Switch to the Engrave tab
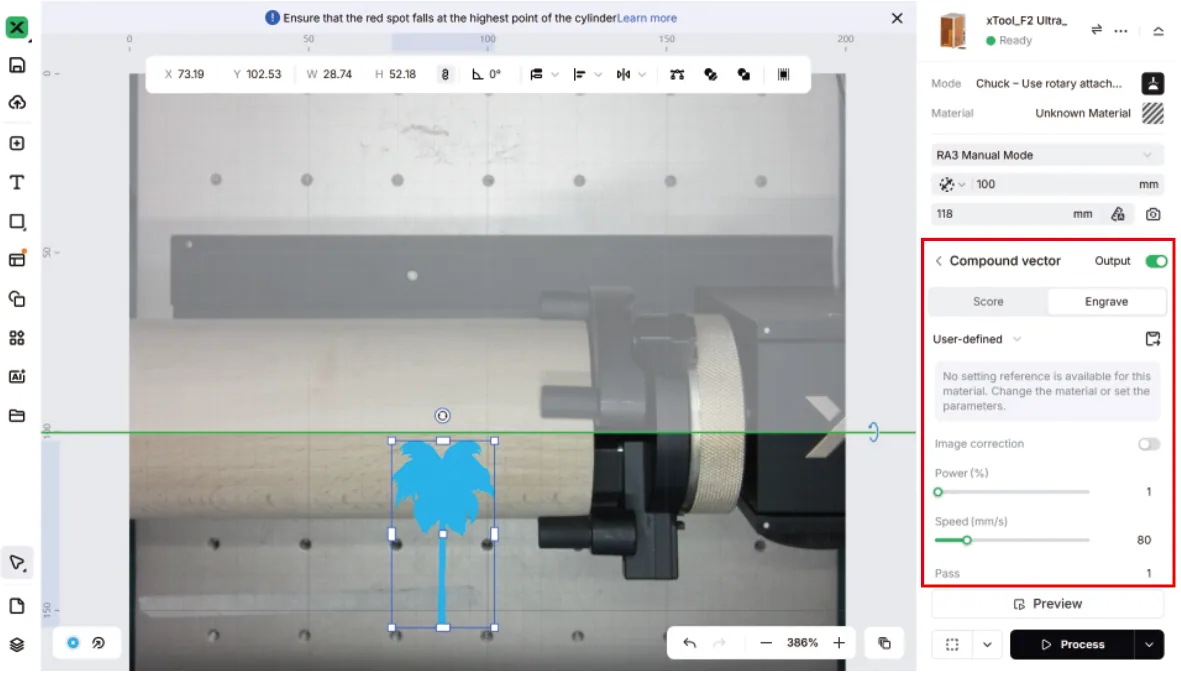 click(1106, 302)
